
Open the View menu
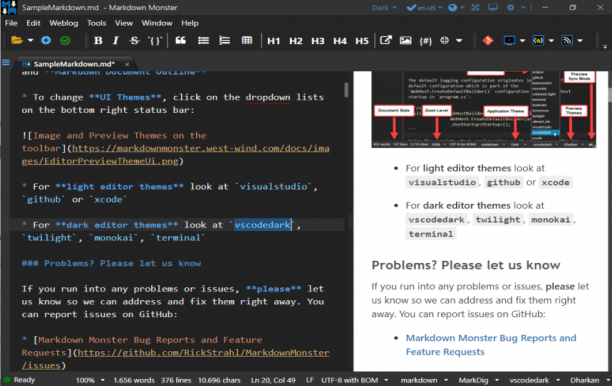(124, 23)
